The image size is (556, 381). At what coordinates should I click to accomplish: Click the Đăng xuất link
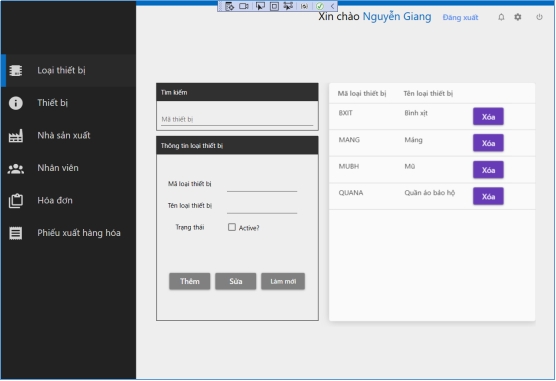coord(460,17)
